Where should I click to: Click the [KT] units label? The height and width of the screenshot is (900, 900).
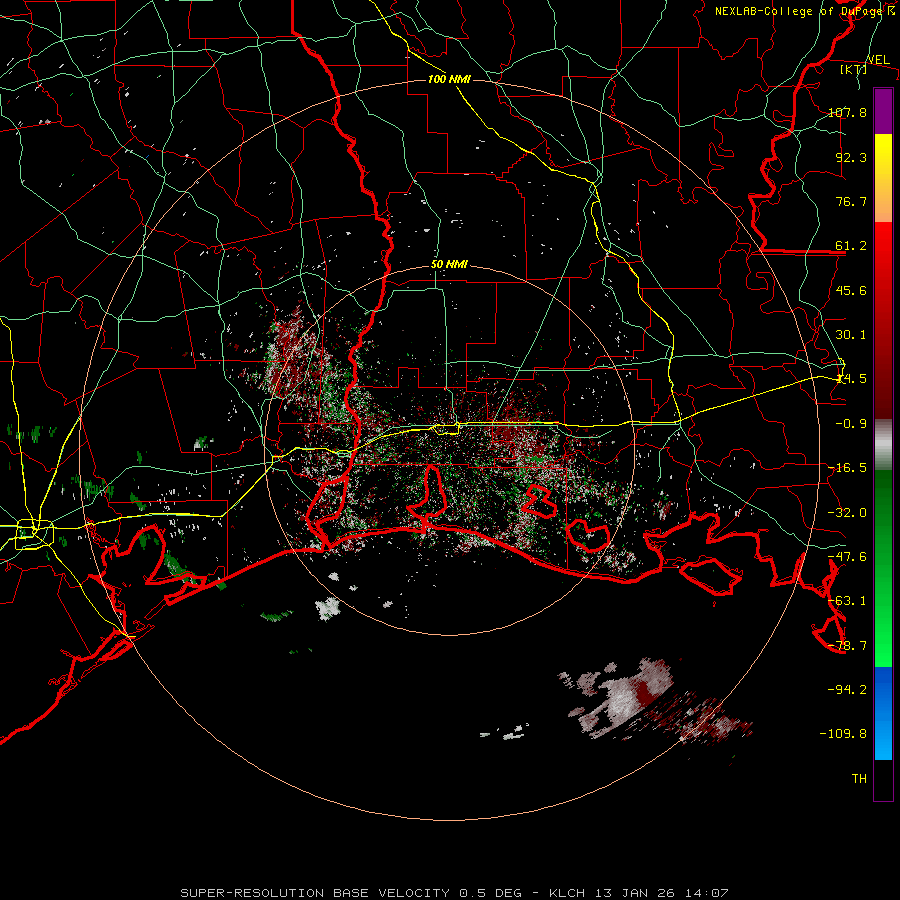click(x=853, y=69)
